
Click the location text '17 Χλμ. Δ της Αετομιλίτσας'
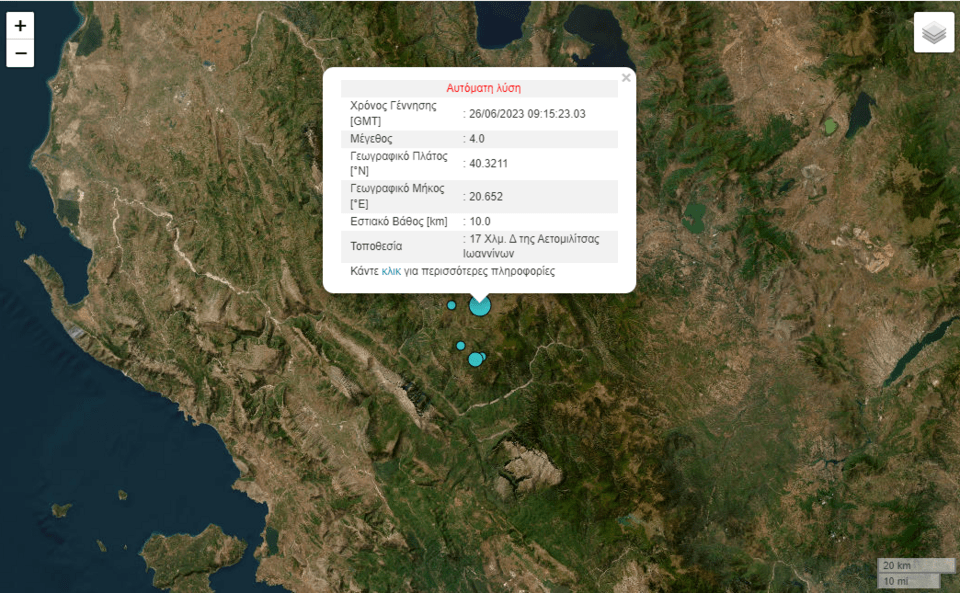coord(534,239)
